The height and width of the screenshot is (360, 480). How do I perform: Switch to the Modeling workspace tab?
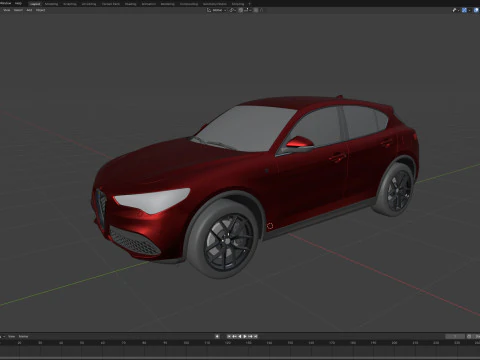tap(51, 4)
